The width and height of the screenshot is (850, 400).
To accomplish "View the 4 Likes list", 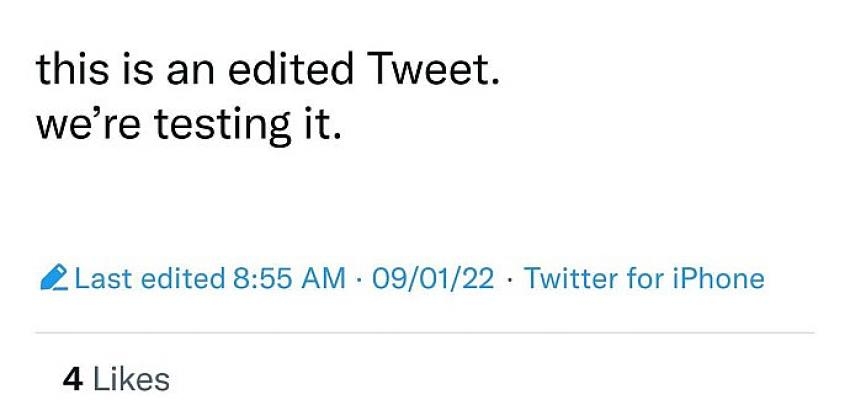I will [116, 379].
